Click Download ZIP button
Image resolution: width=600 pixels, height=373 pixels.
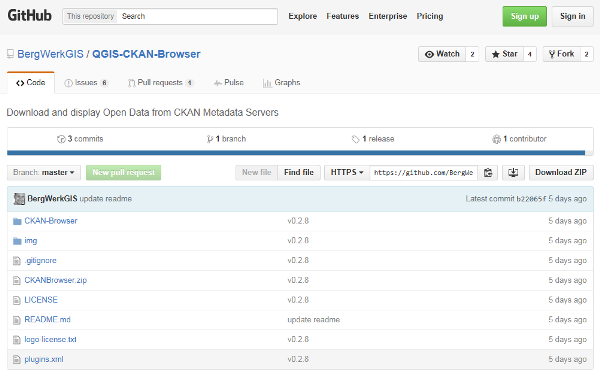point(561,173)
